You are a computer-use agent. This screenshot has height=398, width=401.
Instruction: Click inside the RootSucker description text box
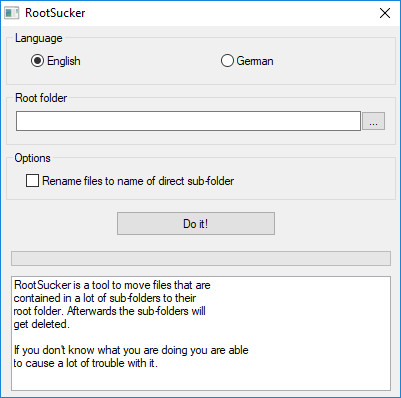point(201,333)
